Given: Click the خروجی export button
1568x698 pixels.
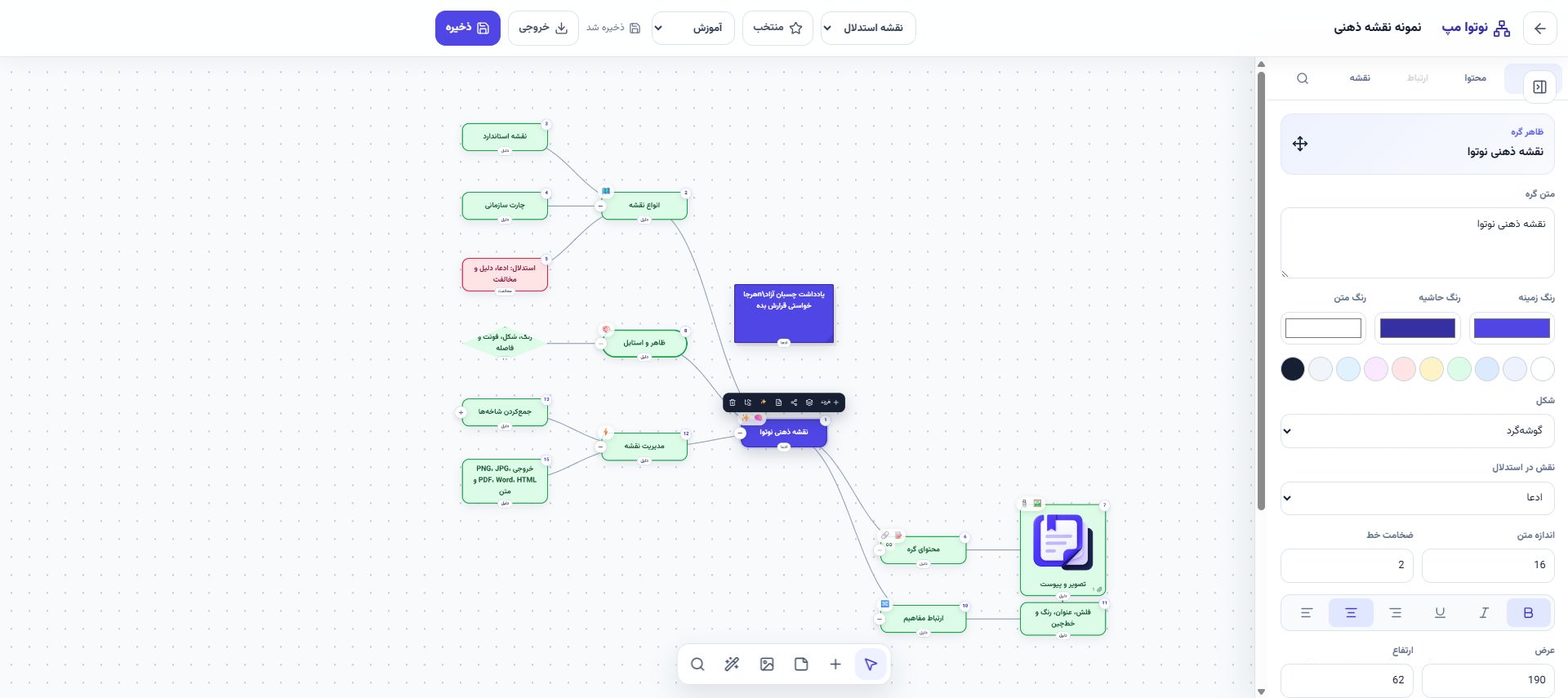Looking at the screenshot, I should tap(543, 29).
